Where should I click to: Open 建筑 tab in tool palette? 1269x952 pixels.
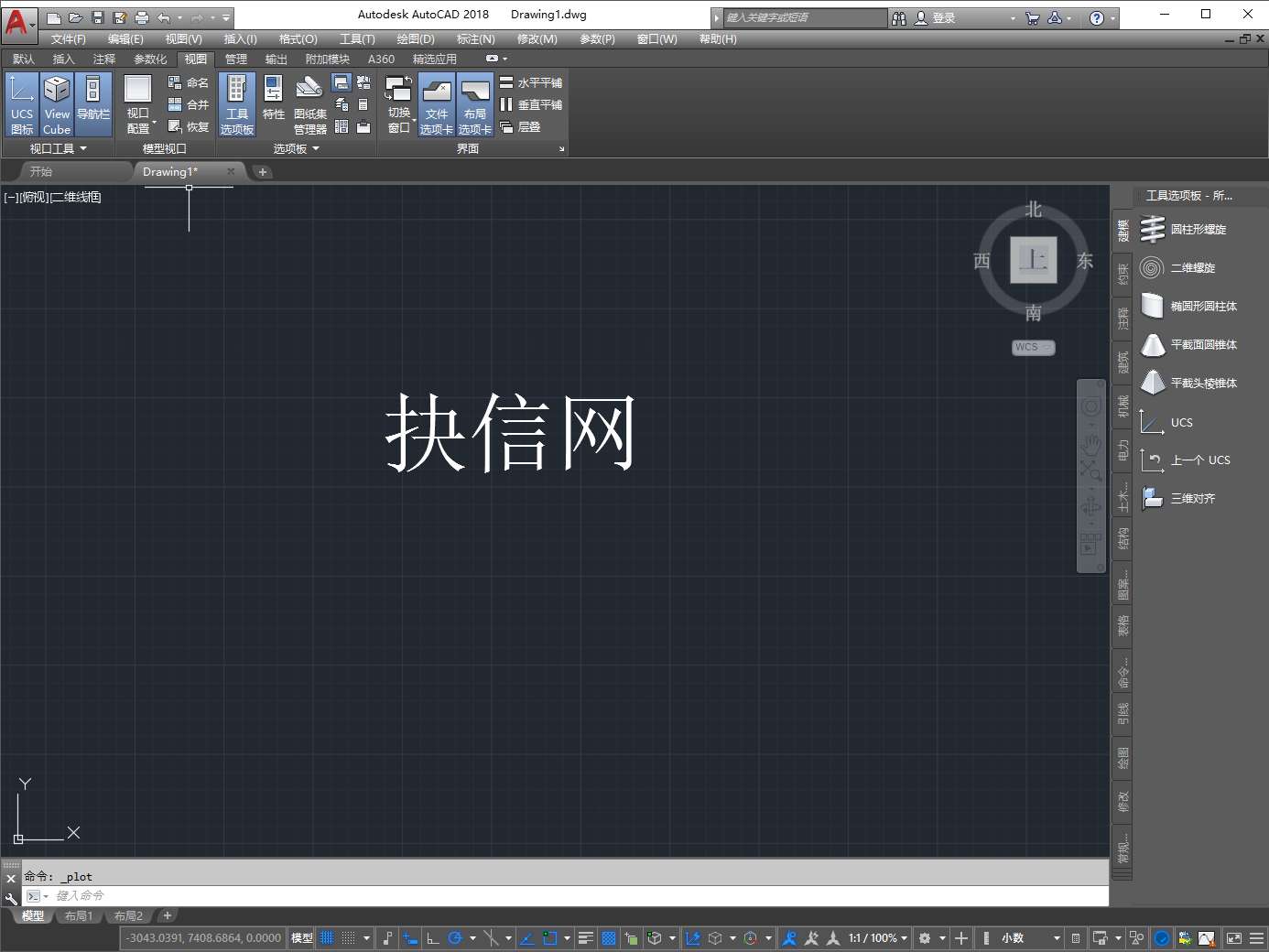1123,362
